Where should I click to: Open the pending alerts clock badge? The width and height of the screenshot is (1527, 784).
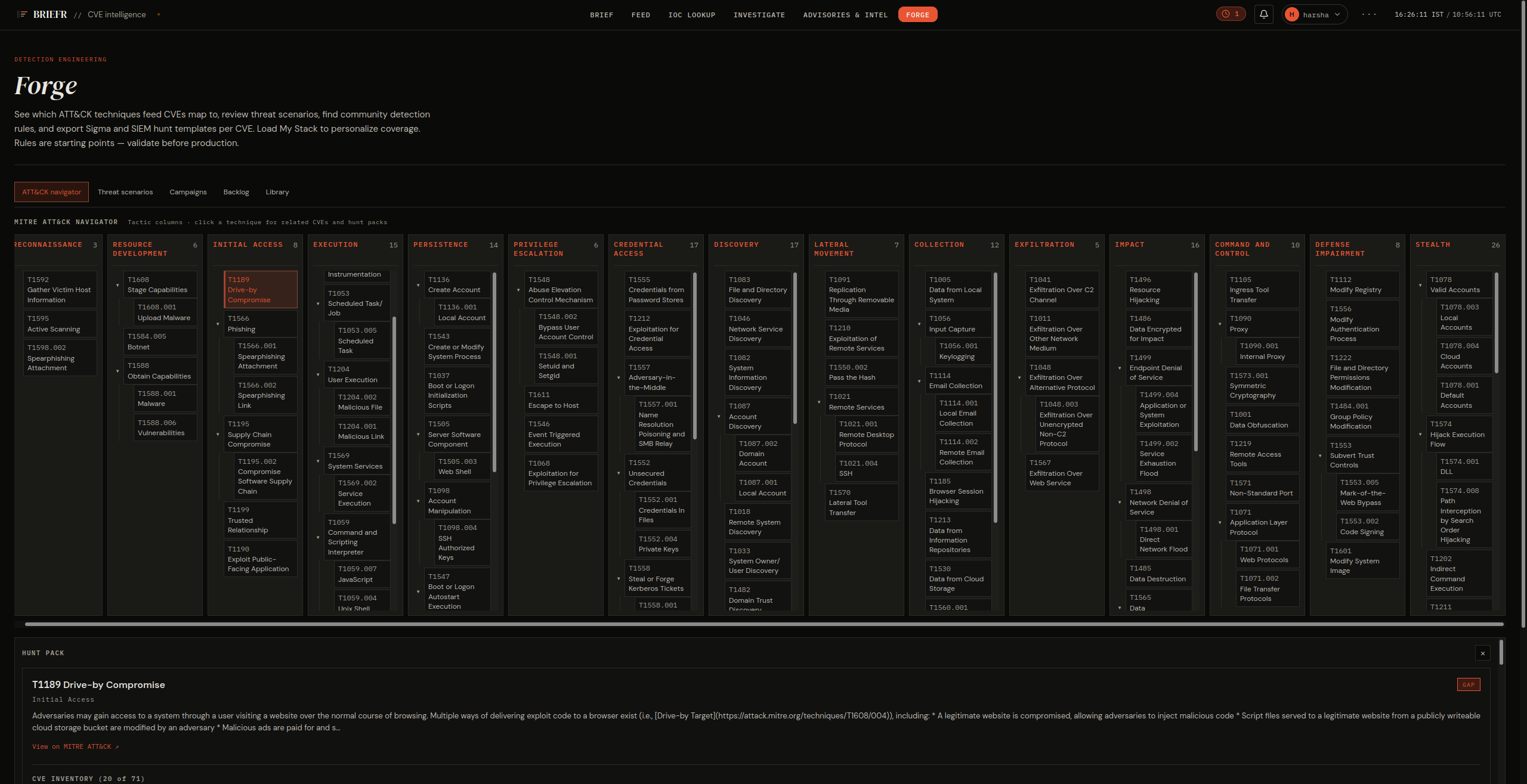1231,14
